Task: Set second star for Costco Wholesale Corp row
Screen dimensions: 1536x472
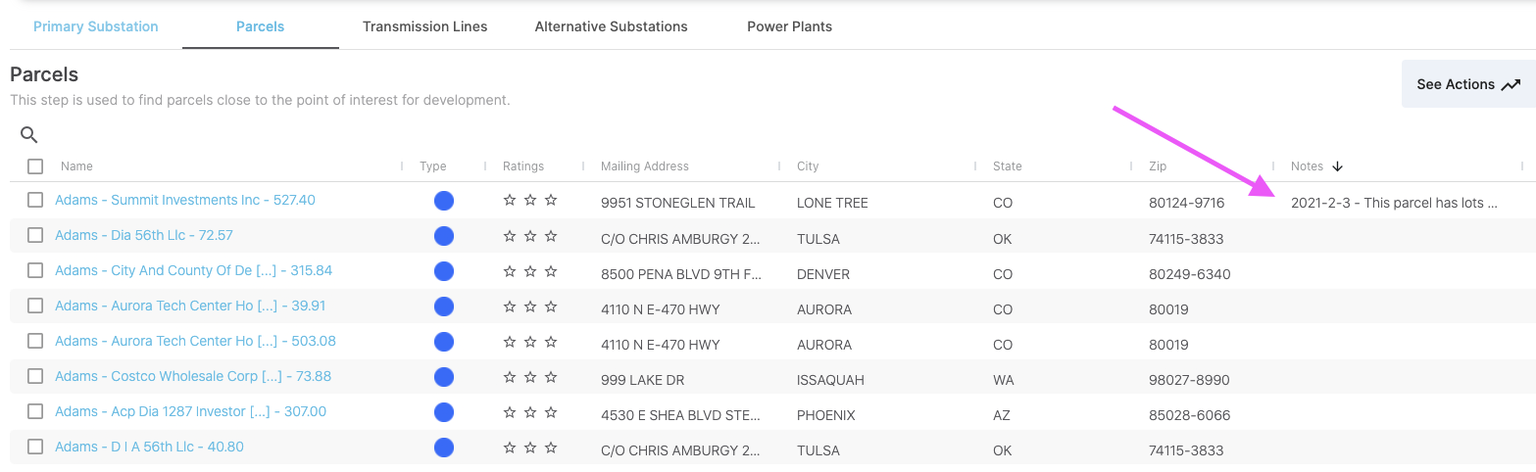Action: click(530, 377)
